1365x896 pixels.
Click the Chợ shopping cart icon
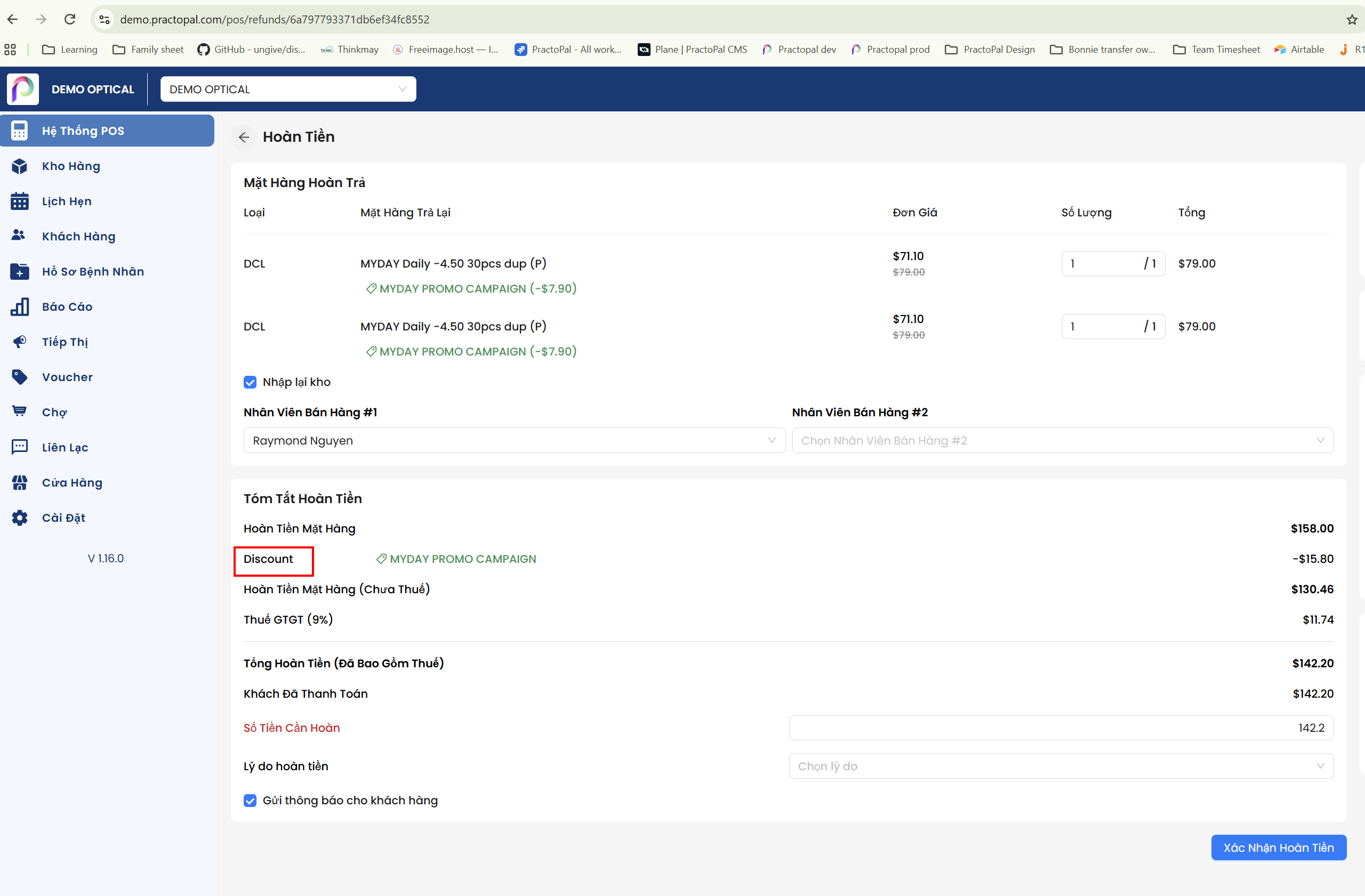pyautogui.click(x=20, y=411)
